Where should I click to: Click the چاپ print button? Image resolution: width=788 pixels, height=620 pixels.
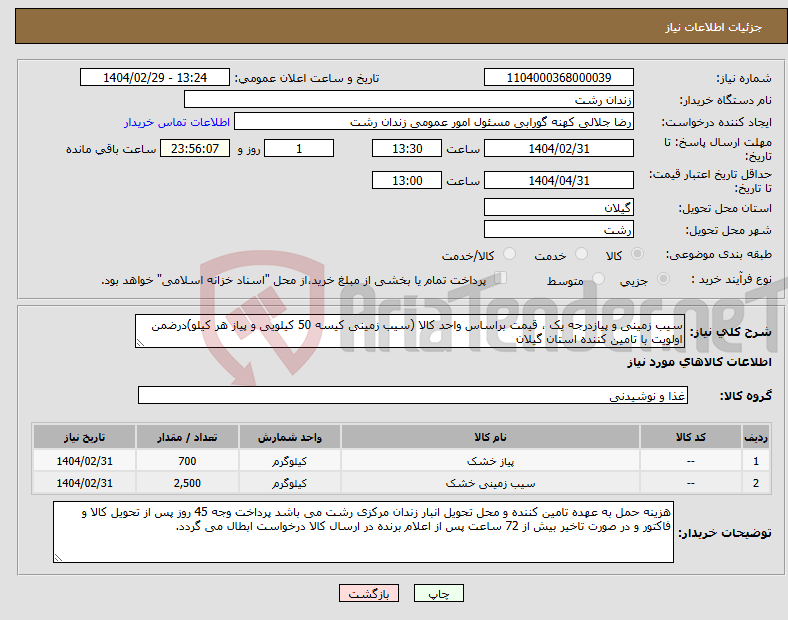point(439,593)
